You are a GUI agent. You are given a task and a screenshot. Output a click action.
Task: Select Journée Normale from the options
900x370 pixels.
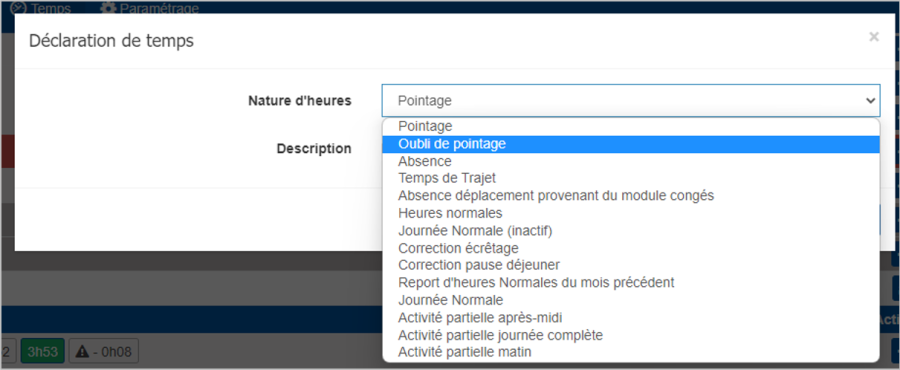tap(631, 300)
